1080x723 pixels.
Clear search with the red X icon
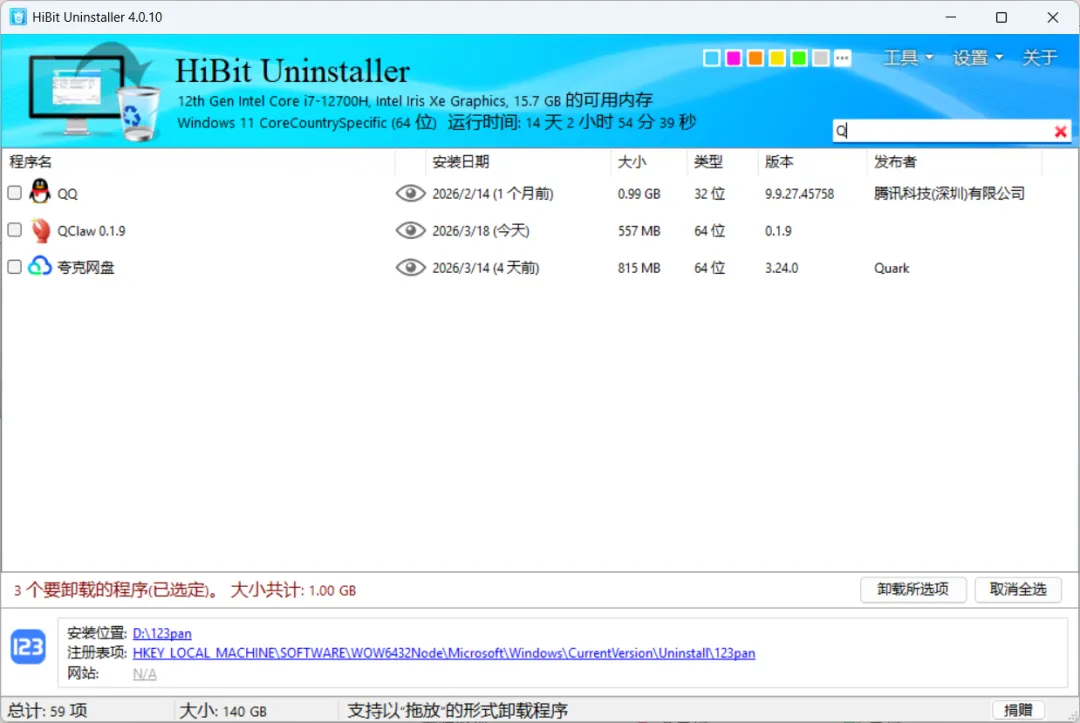click(x=1061, y=131)
